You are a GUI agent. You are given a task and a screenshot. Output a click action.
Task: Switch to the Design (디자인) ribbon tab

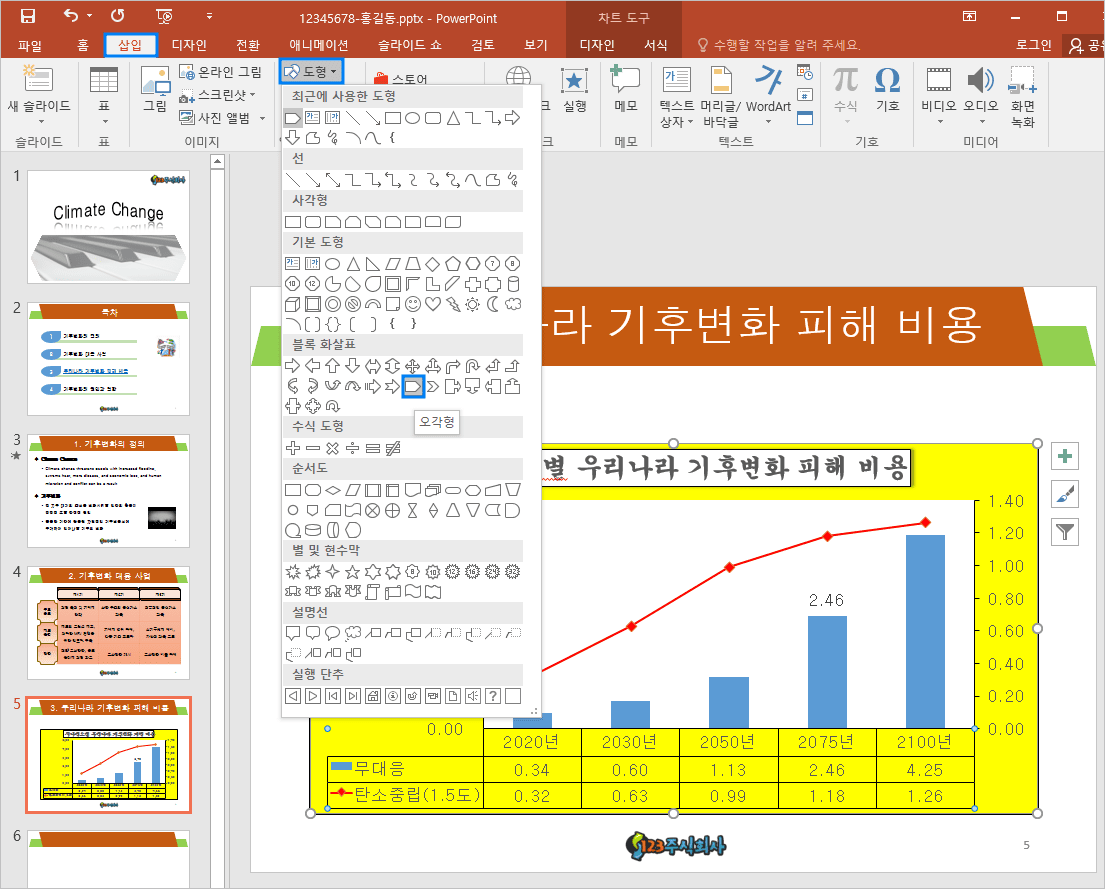(189, 45)
